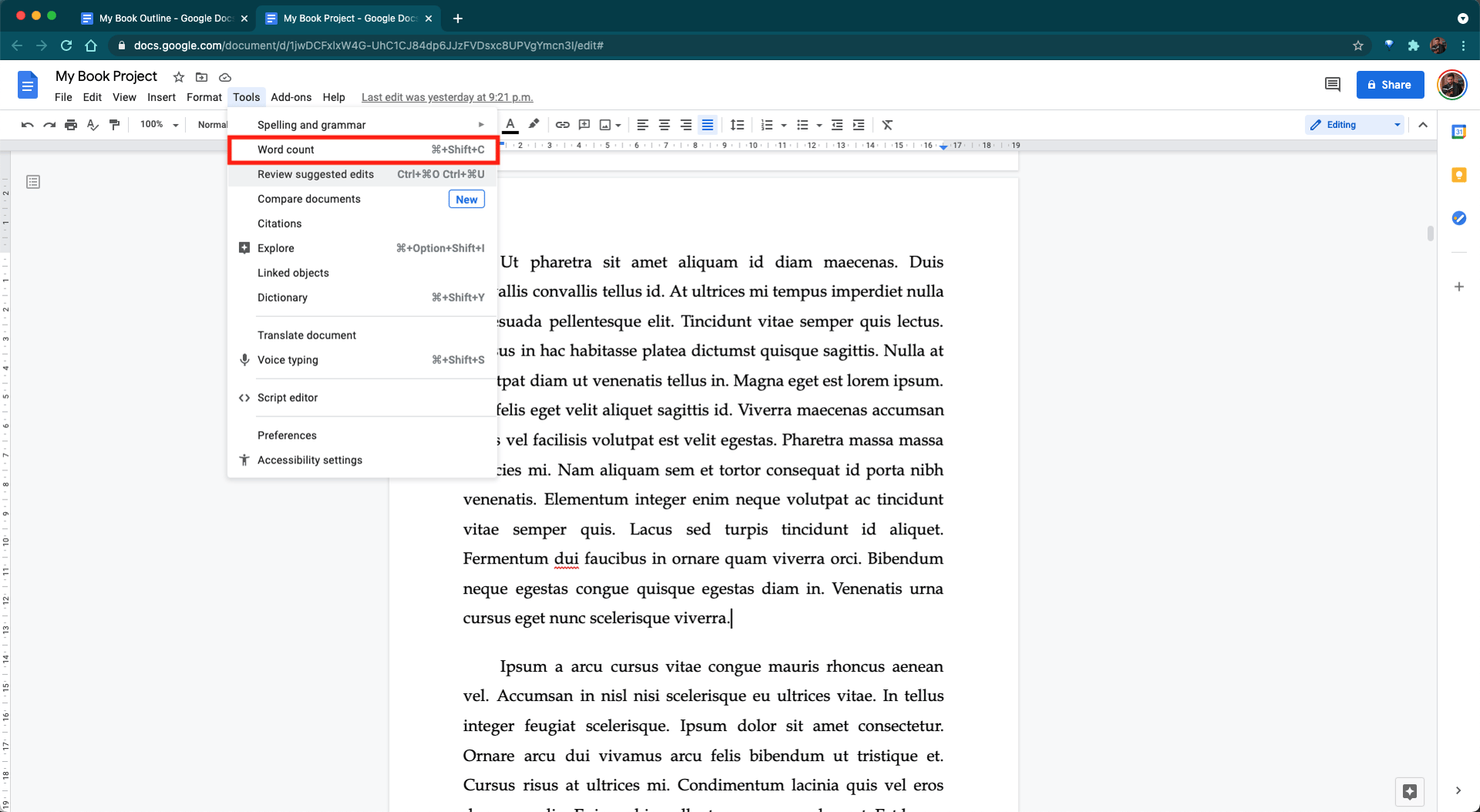The width and height of the screenshot is (1480, 812).
Task: Click the clear formatting icon
Action: [887, 125]
